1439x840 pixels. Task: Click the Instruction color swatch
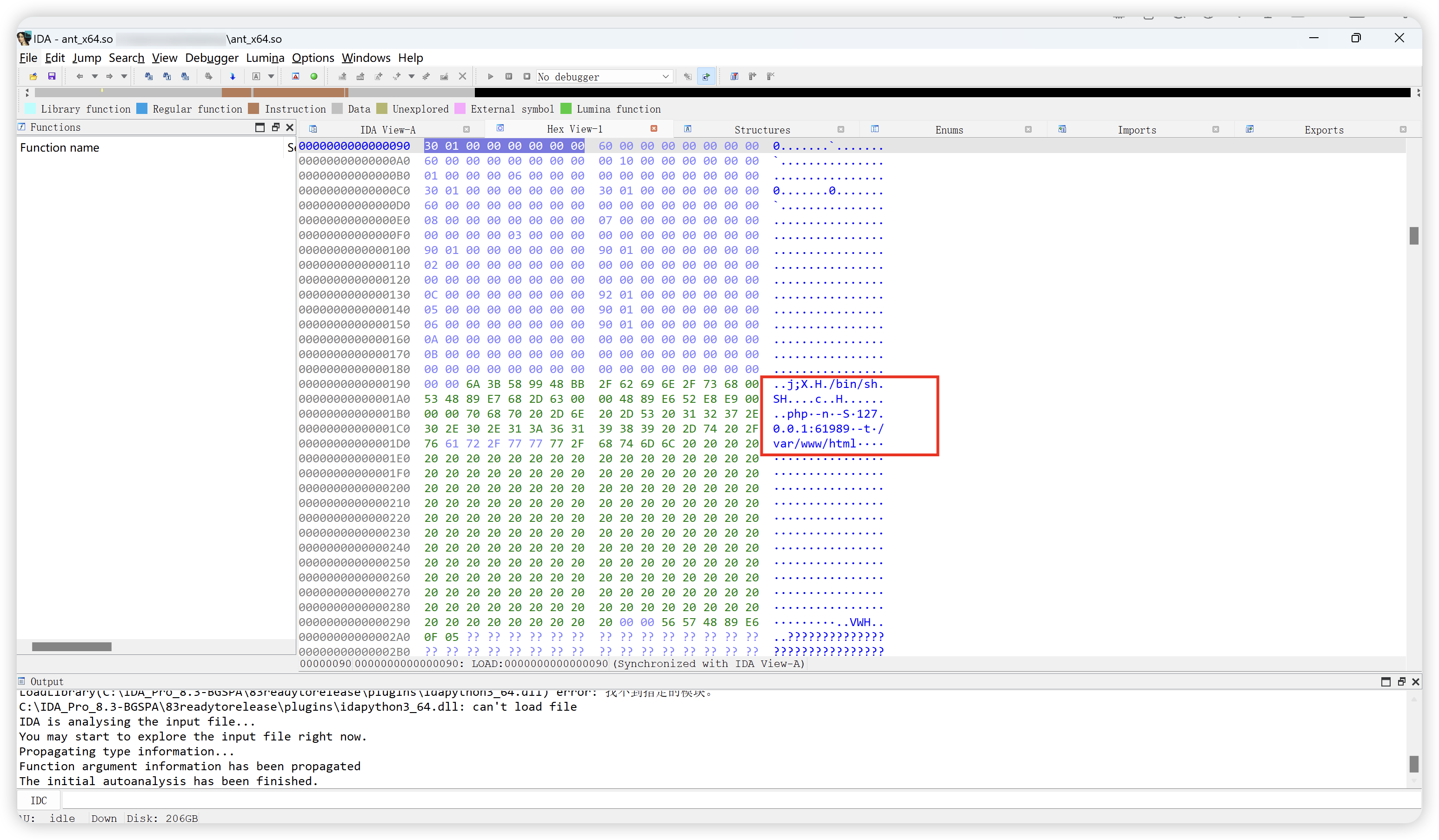[x=254, y=108]
